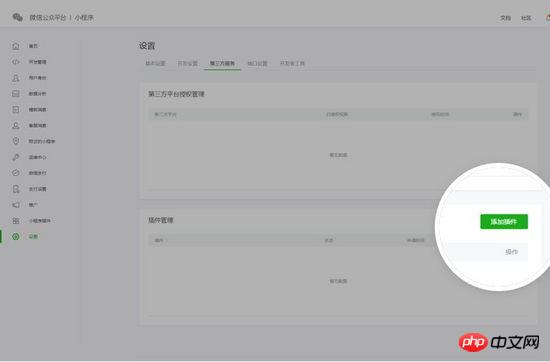Switch to the 接口设置 tab
Image resolution: width=550 pixels, height=362 pixels.
(x=257, y=63)
